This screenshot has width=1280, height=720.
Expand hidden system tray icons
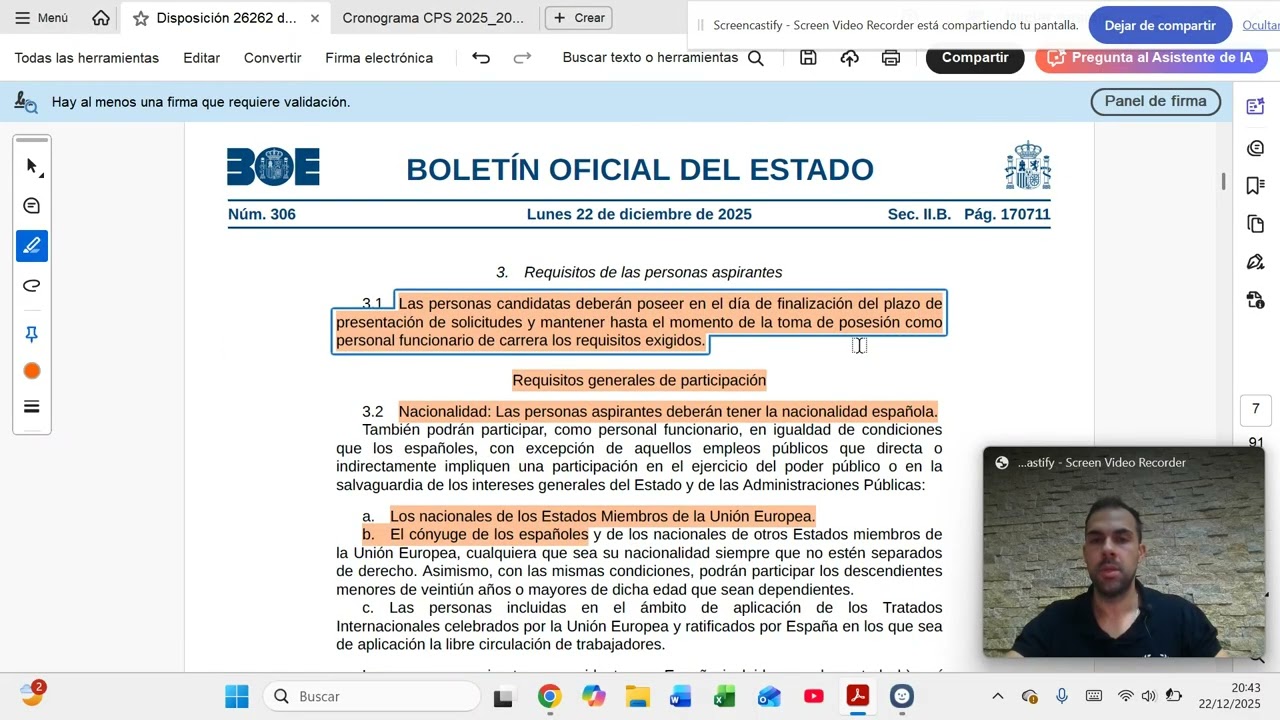[x=997, y=696]
